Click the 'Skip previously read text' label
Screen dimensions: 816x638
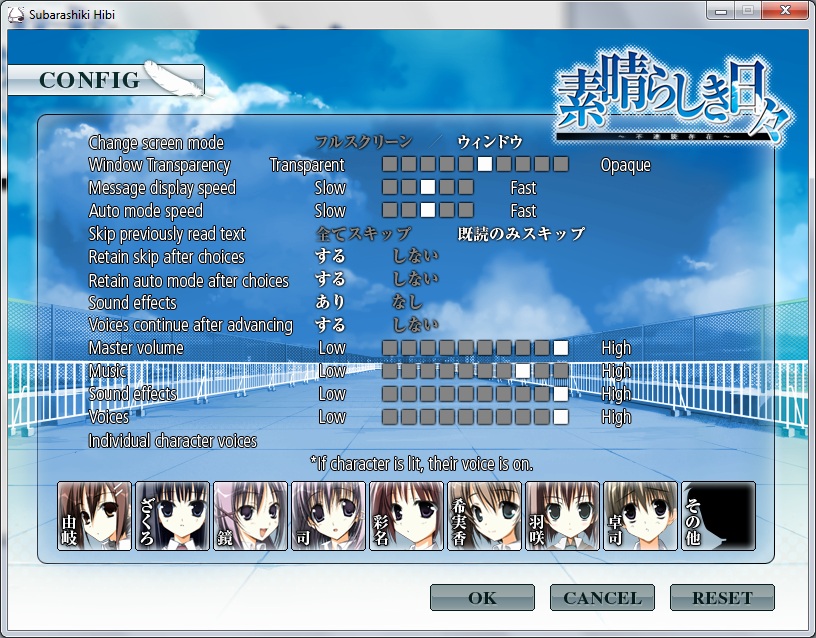(167, 234)
